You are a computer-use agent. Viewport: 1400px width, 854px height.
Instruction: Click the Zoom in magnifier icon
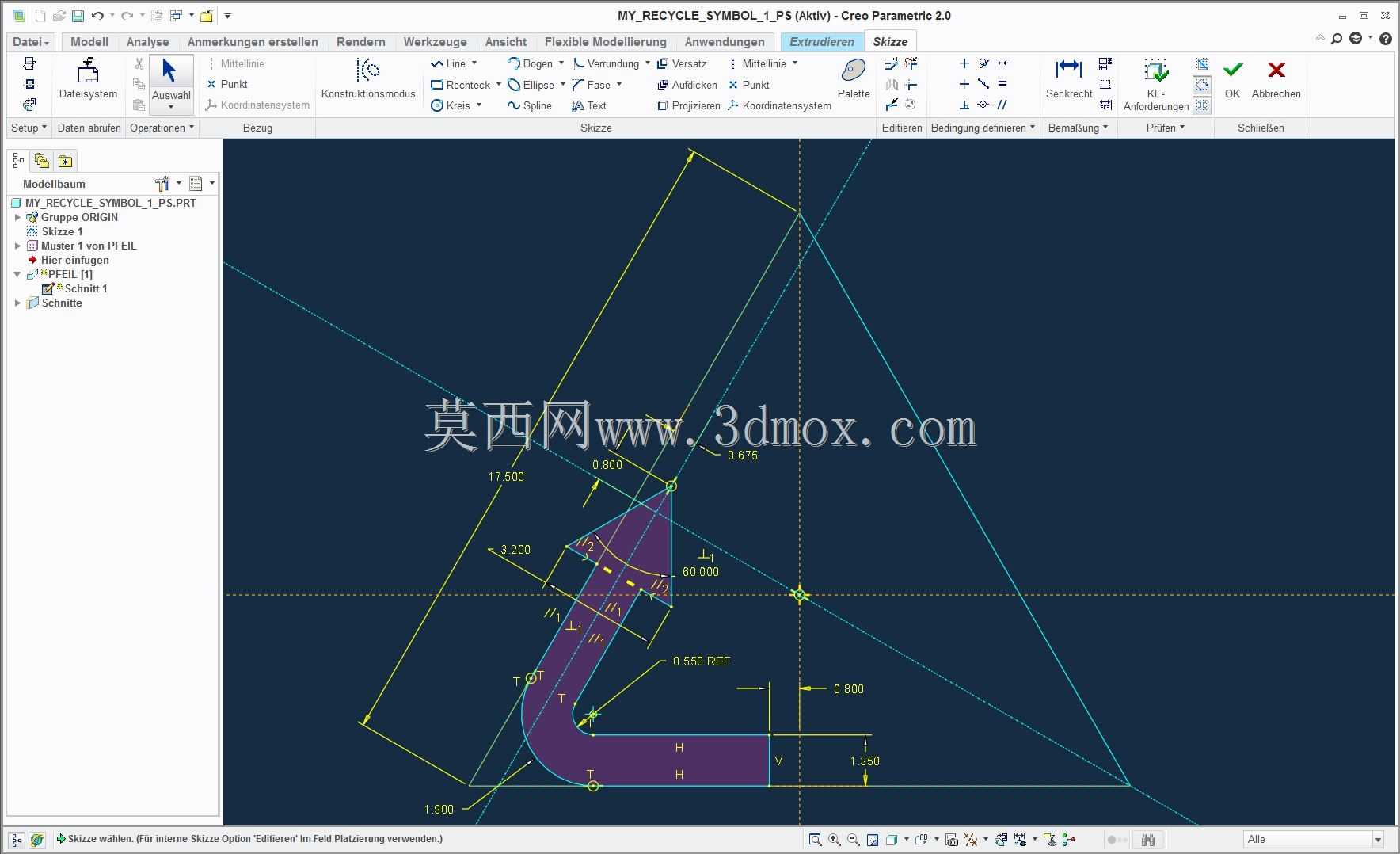click(x=835, y=840)
